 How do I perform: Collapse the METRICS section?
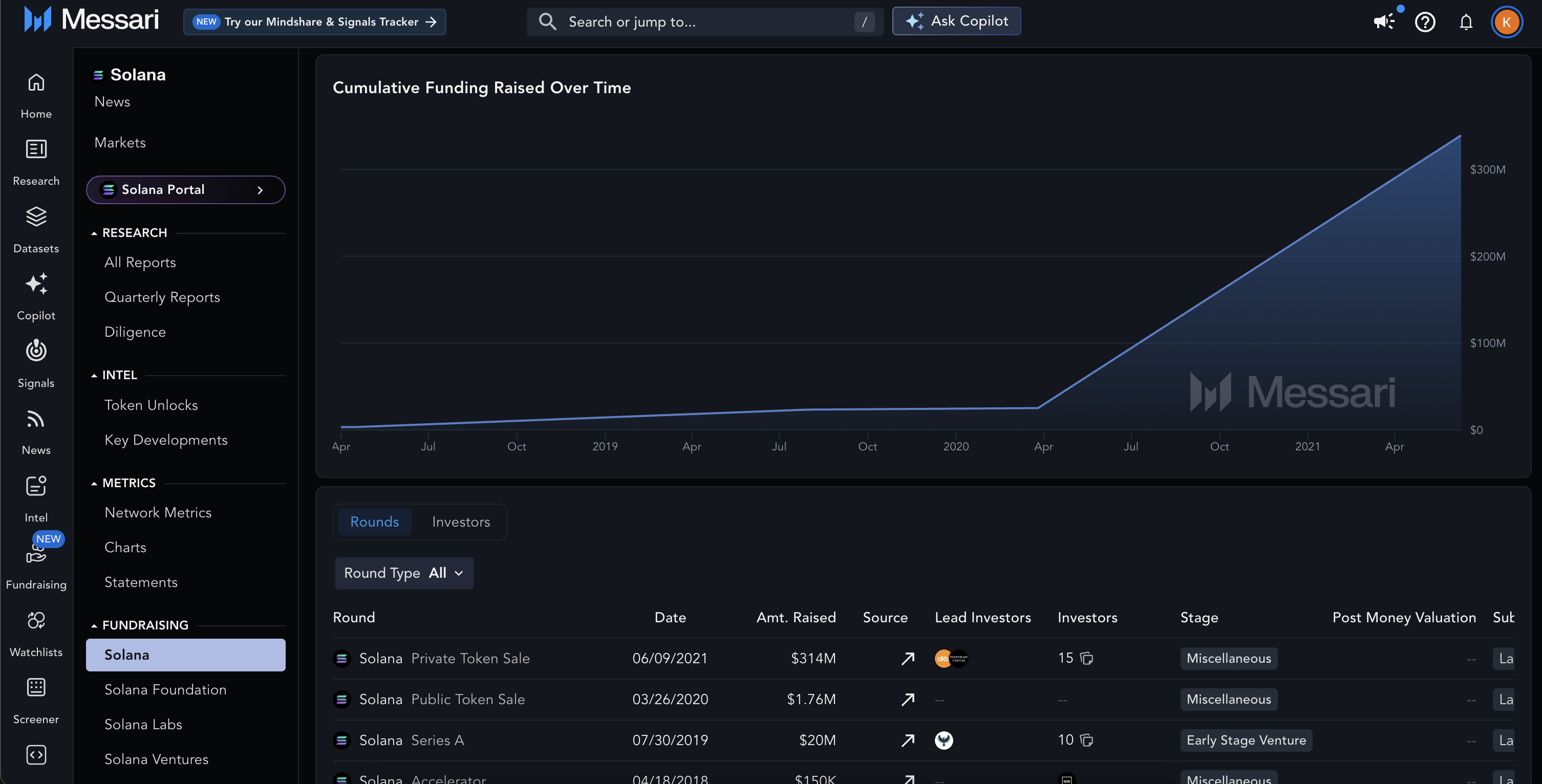[x=93, y=483]
